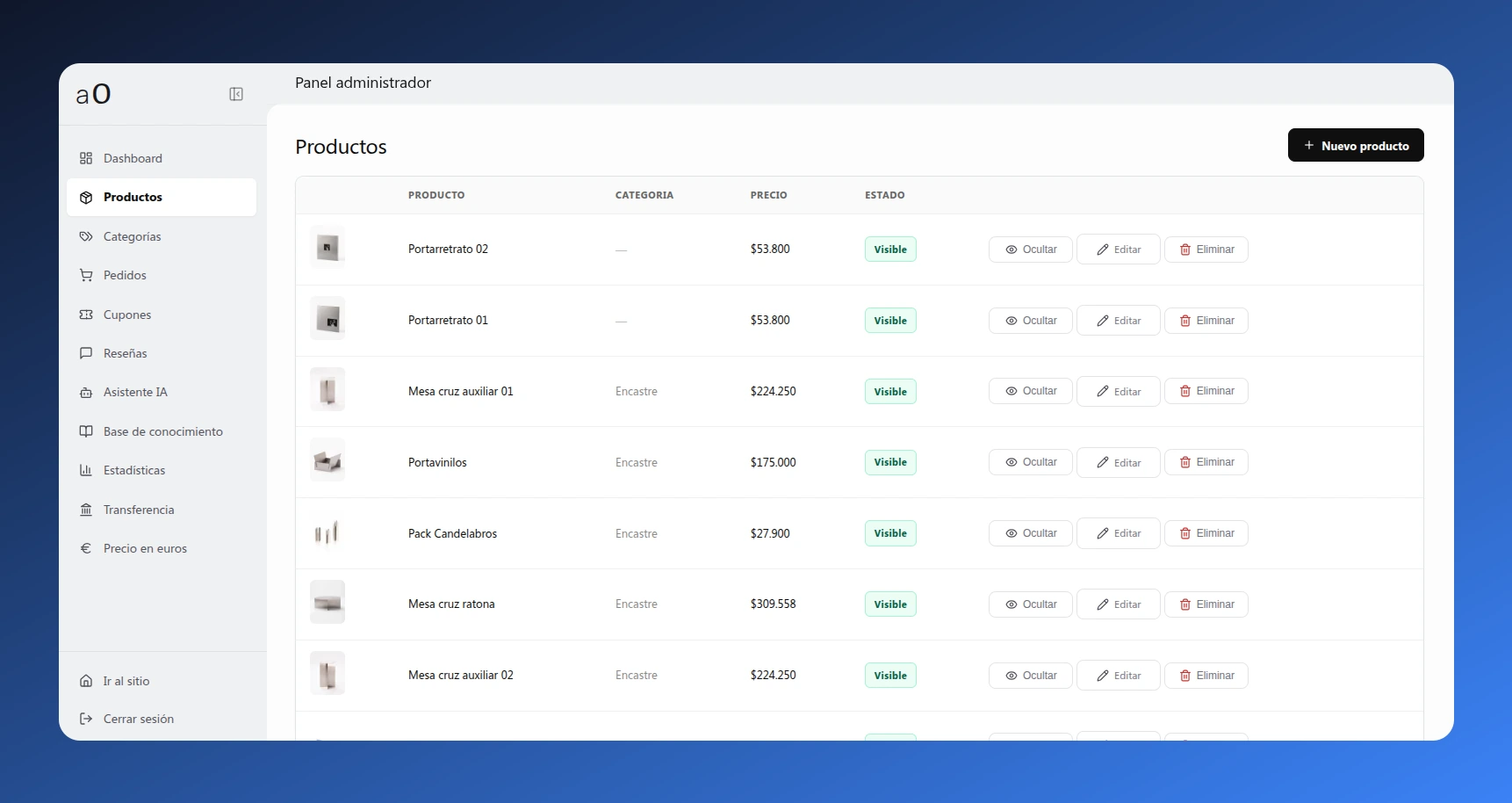Open the Cupones page
The image size is (1512, 803).
(162, 315)
